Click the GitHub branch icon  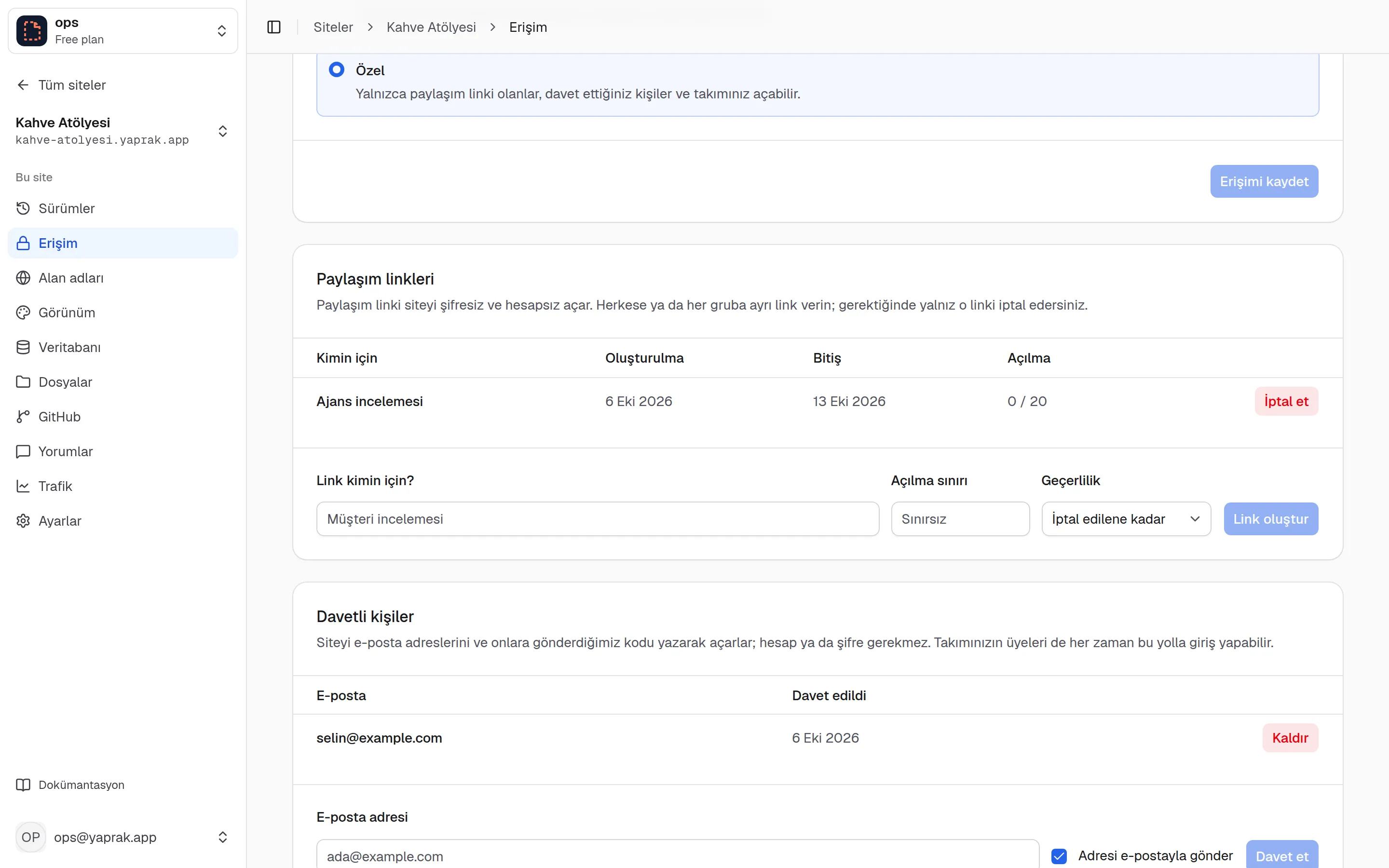[x=23, y=417]
